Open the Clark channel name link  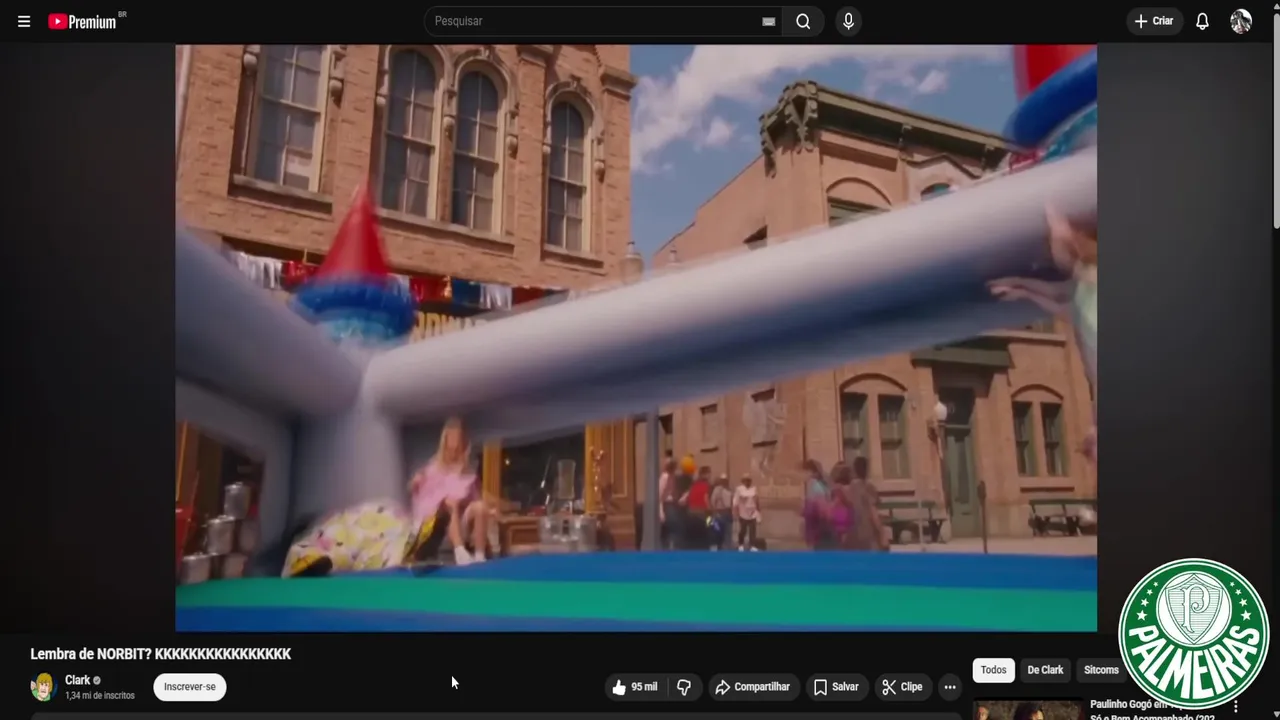coord(77,680)
